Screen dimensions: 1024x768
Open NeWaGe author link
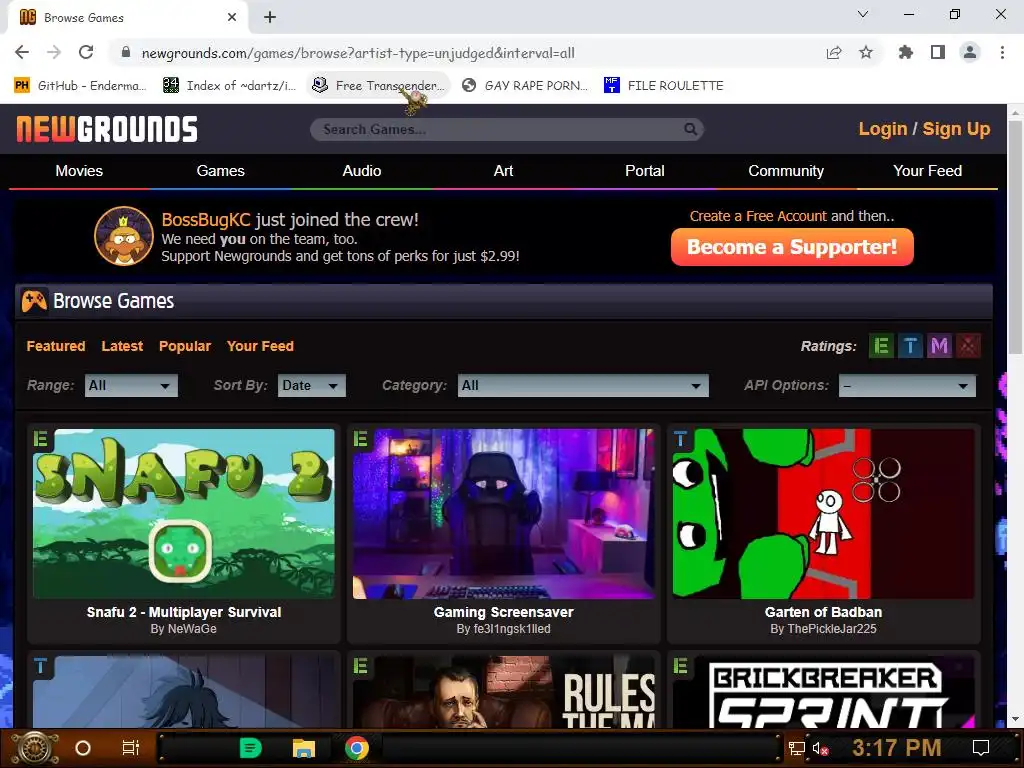pos(192,629)
